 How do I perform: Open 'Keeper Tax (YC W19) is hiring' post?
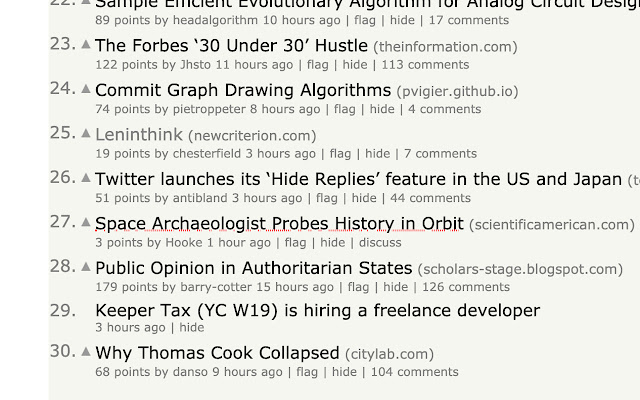click(317, 310)
